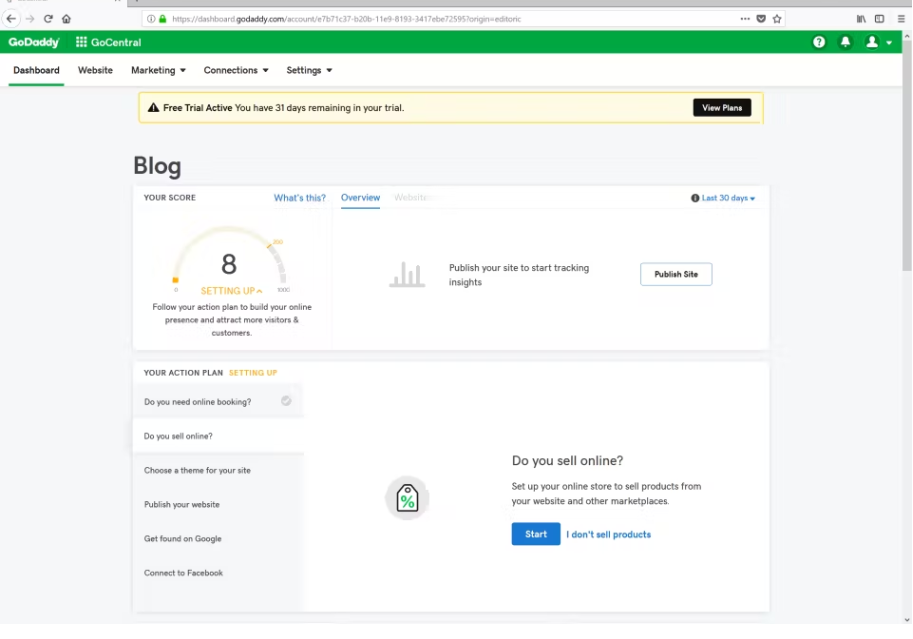Select Do you sell online? step
913x639 pixels.
218,436
